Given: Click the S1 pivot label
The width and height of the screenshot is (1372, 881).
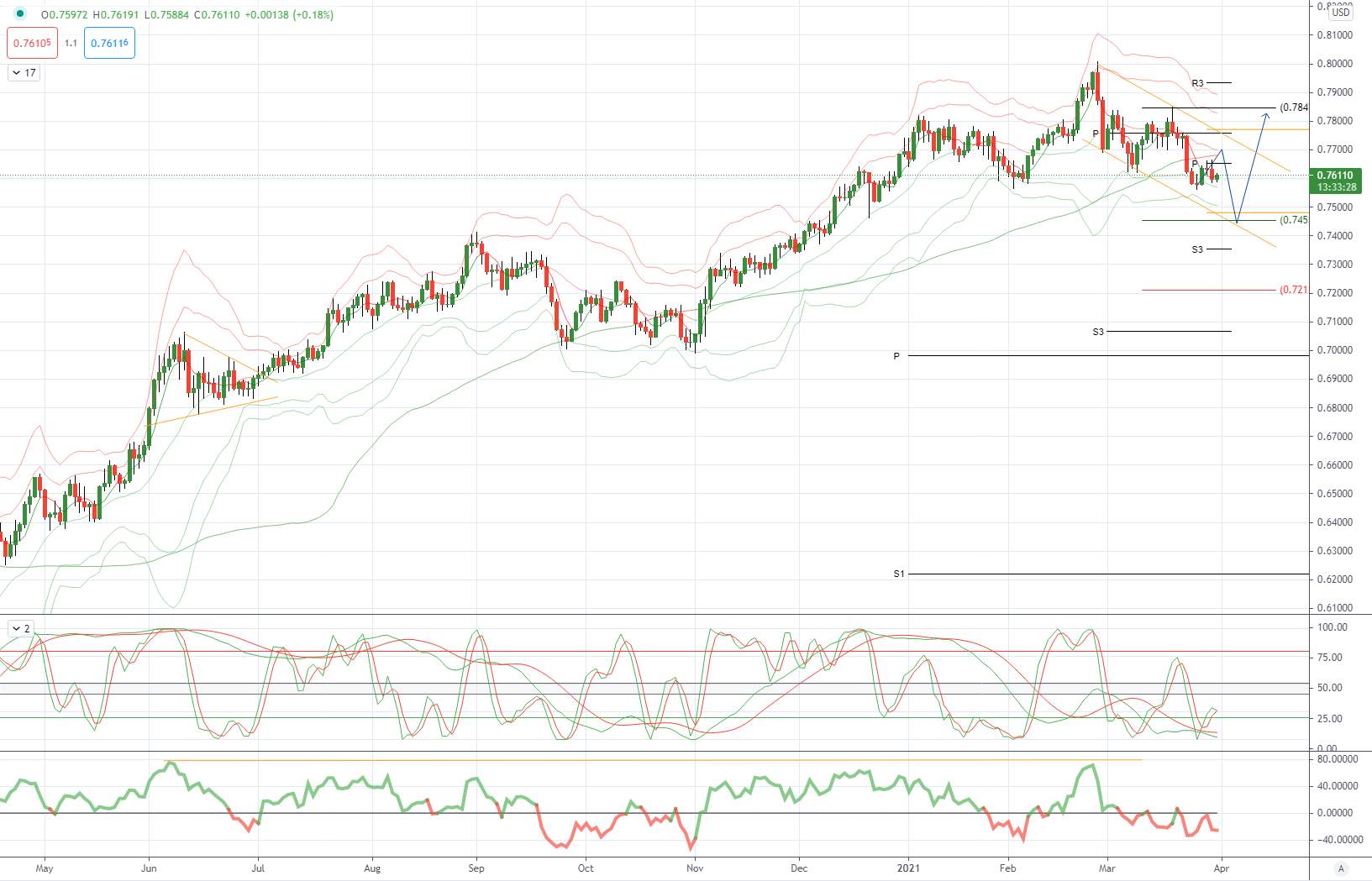Looking at the screenshot, I should (x=899, y=574).
